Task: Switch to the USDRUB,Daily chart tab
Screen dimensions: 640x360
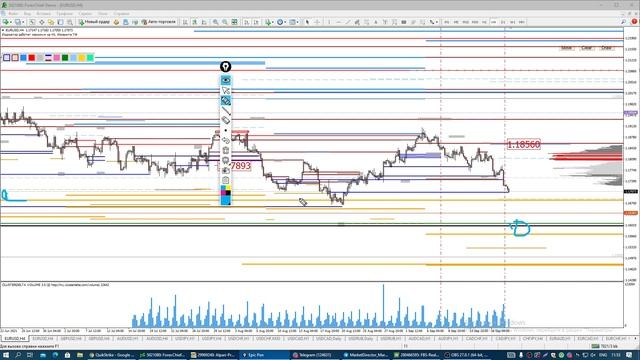Action: point(360,339)
